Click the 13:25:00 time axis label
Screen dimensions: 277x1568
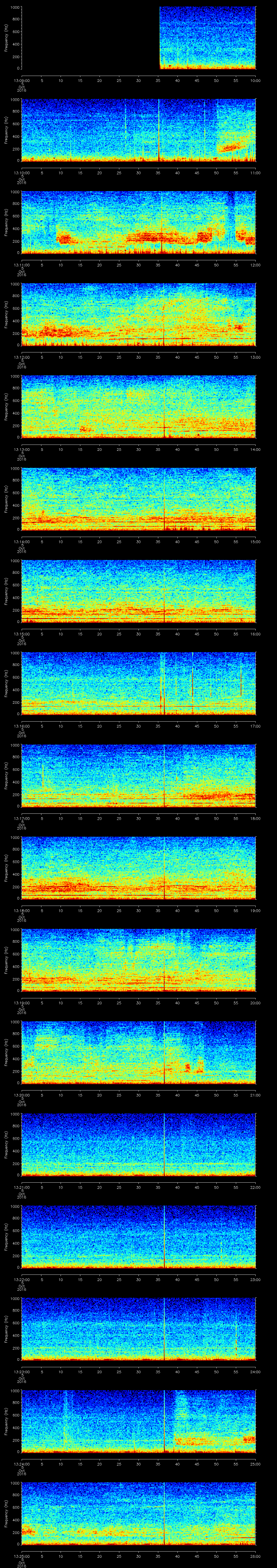click(21, 1556)
